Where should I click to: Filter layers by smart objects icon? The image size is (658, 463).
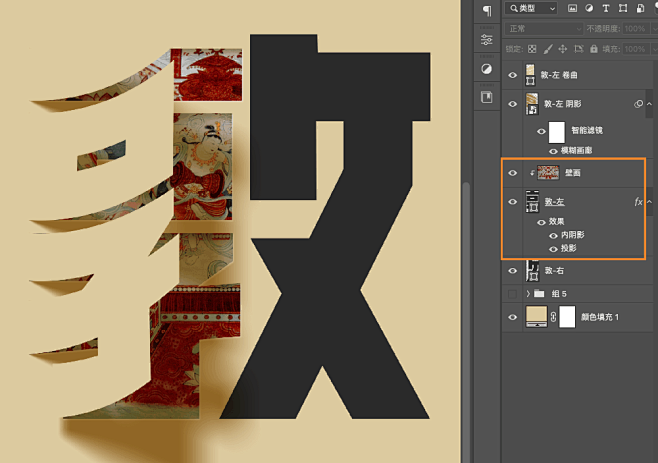tap(640, 8)
